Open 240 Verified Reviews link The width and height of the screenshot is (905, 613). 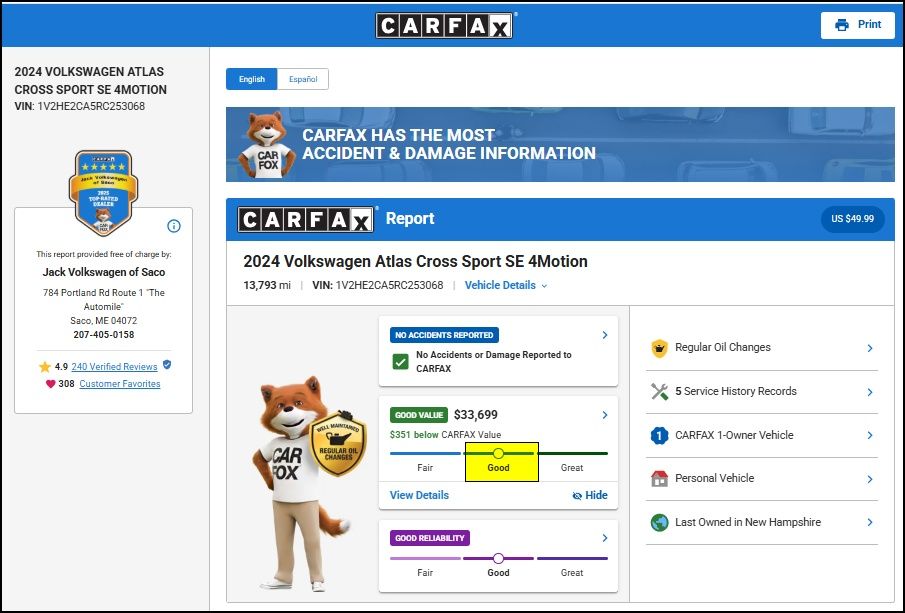114,367
